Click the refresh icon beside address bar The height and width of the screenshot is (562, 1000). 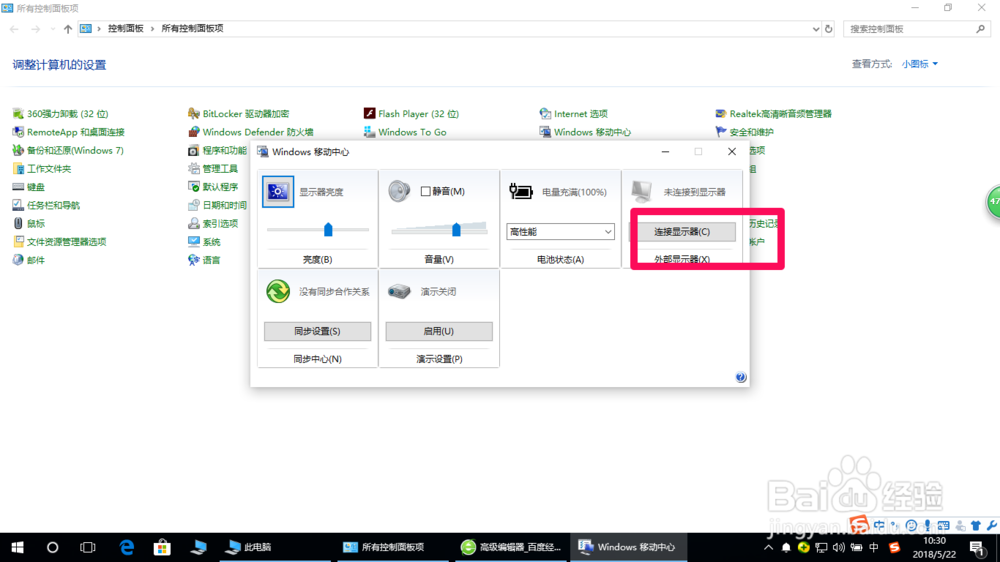click(x=828, y=29)
